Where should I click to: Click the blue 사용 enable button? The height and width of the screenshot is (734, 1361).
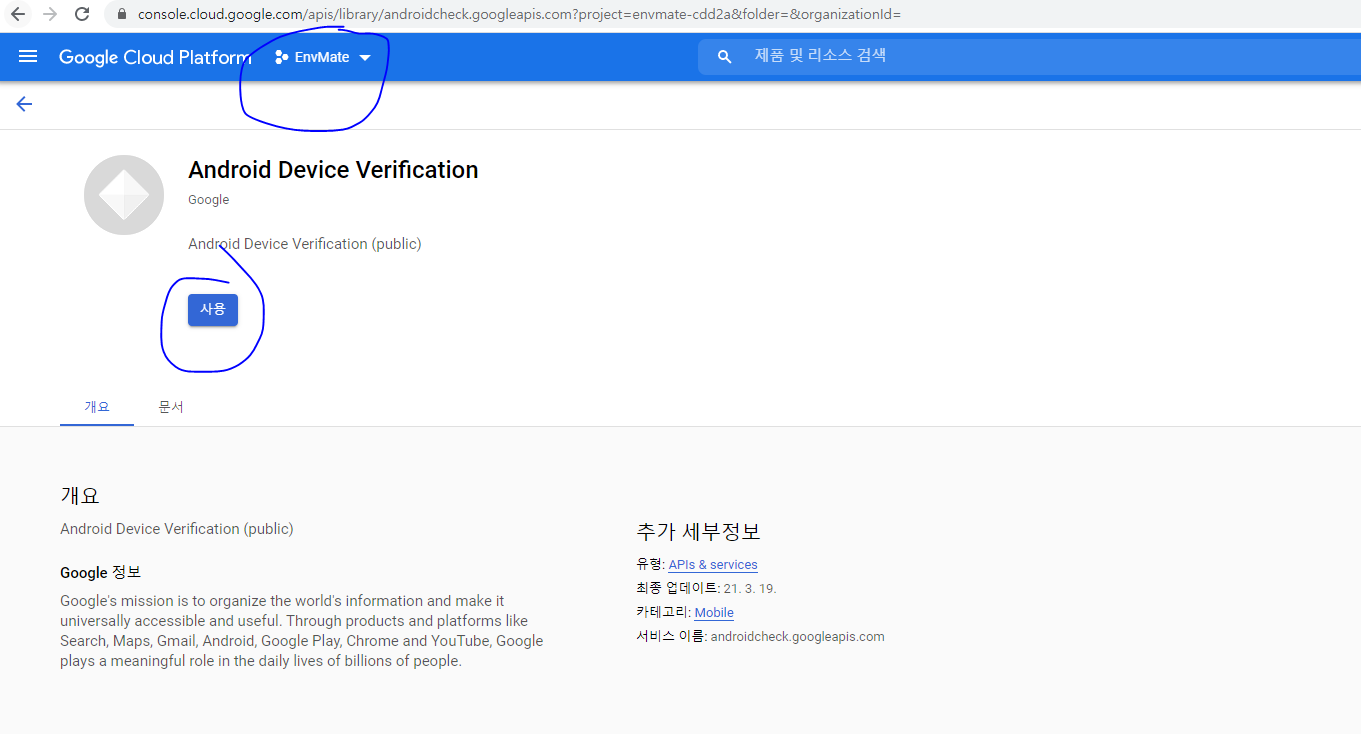point(213,310)
